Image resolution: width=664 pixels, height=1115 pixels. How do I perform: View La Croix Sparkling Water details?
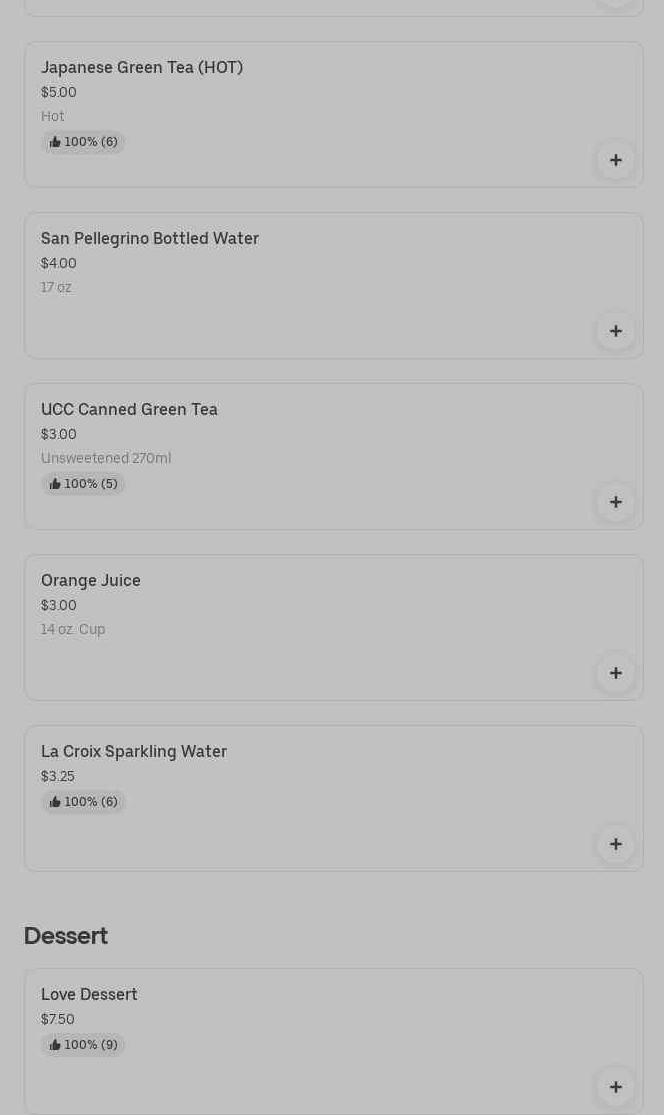coord(134,751)
